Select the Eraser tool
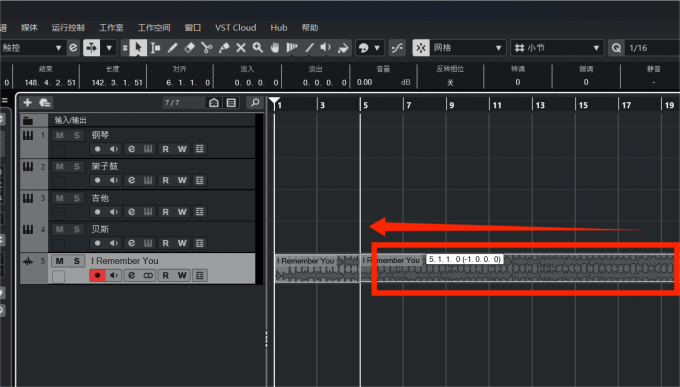The height and width of the screenshot is (387, 680). point(190,48)
